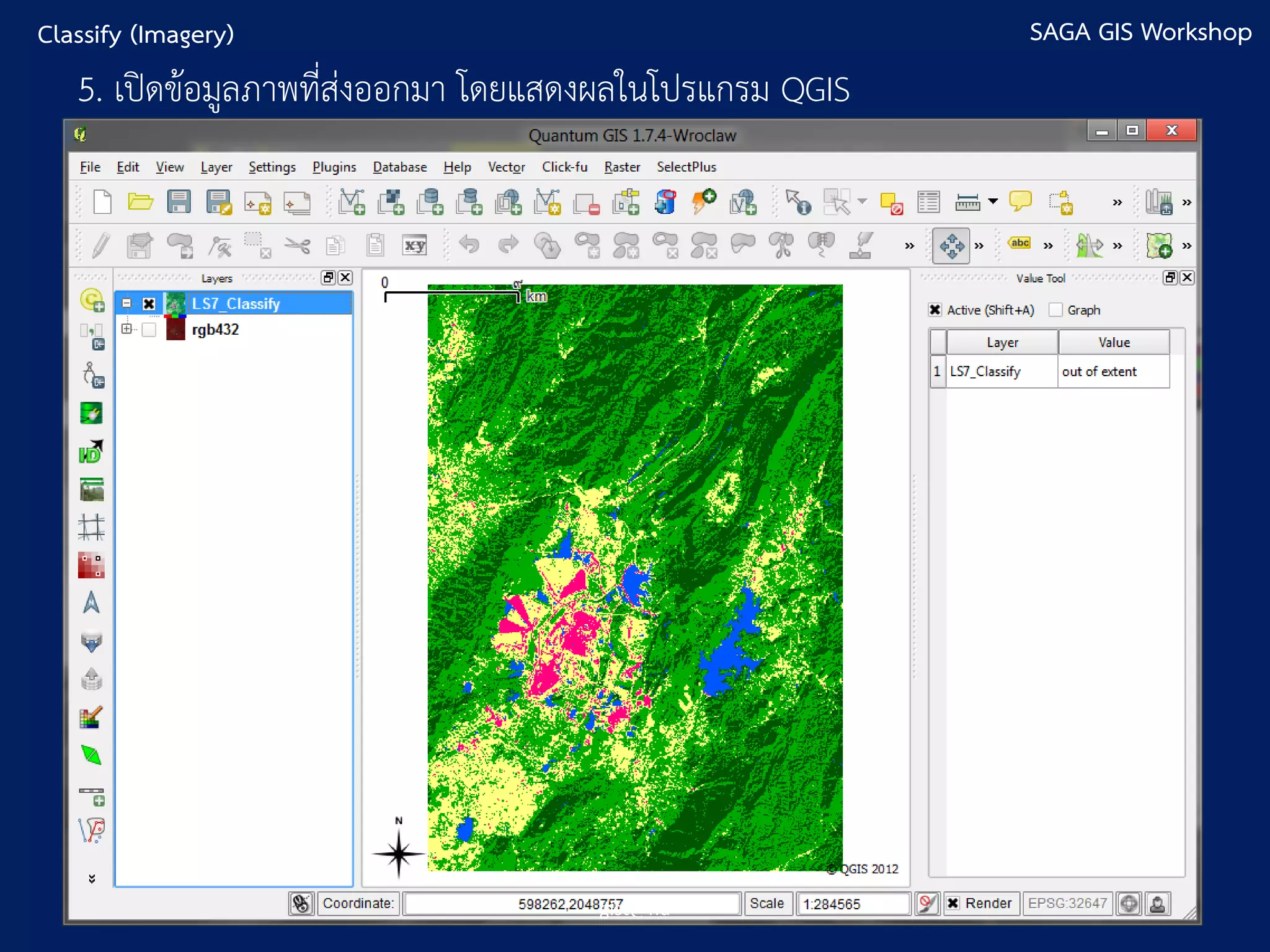This screenshot has height=952, width=1270.
Task: Click the CRS status globe icon
Action: (x=1129, y=904)
